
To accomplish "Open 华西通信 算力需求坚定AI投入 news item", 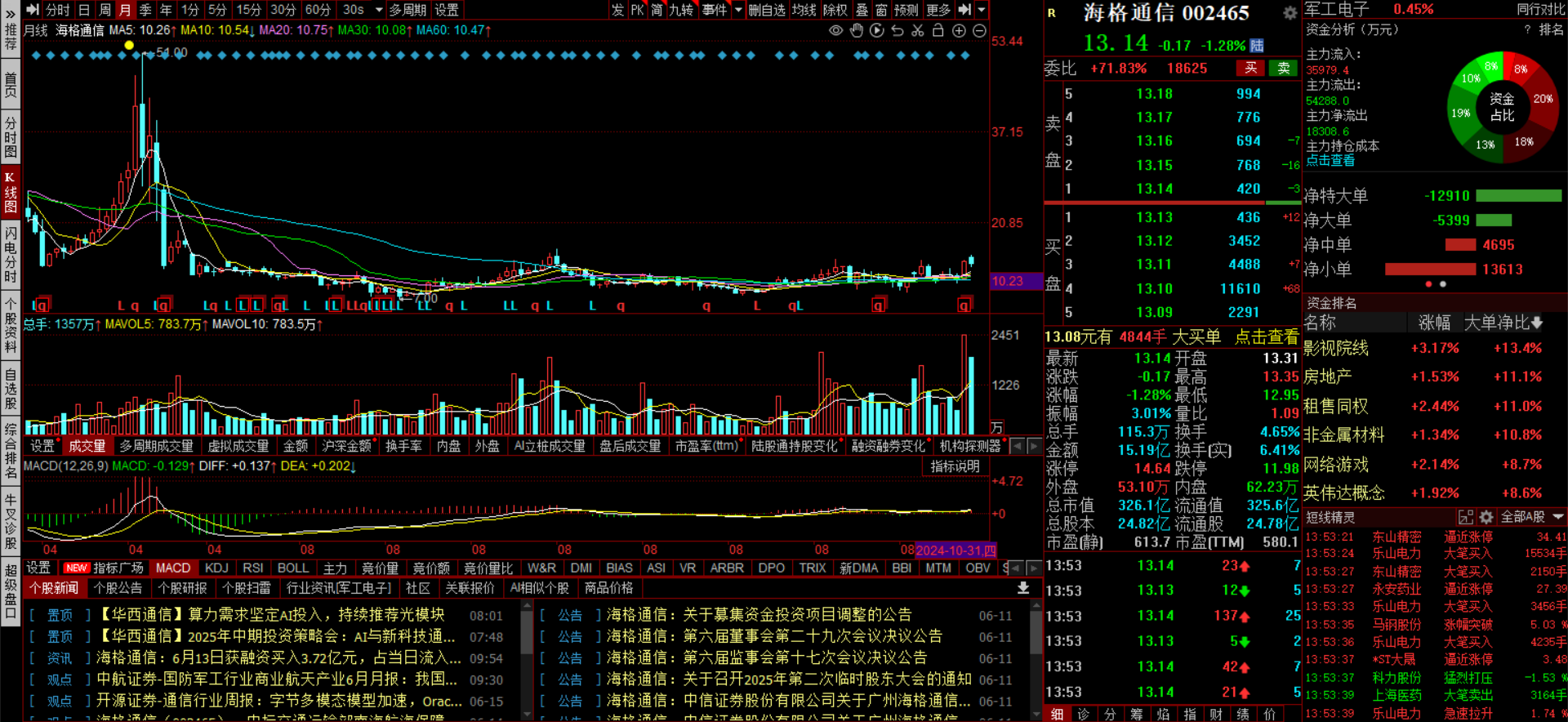I will coord(272,615).
